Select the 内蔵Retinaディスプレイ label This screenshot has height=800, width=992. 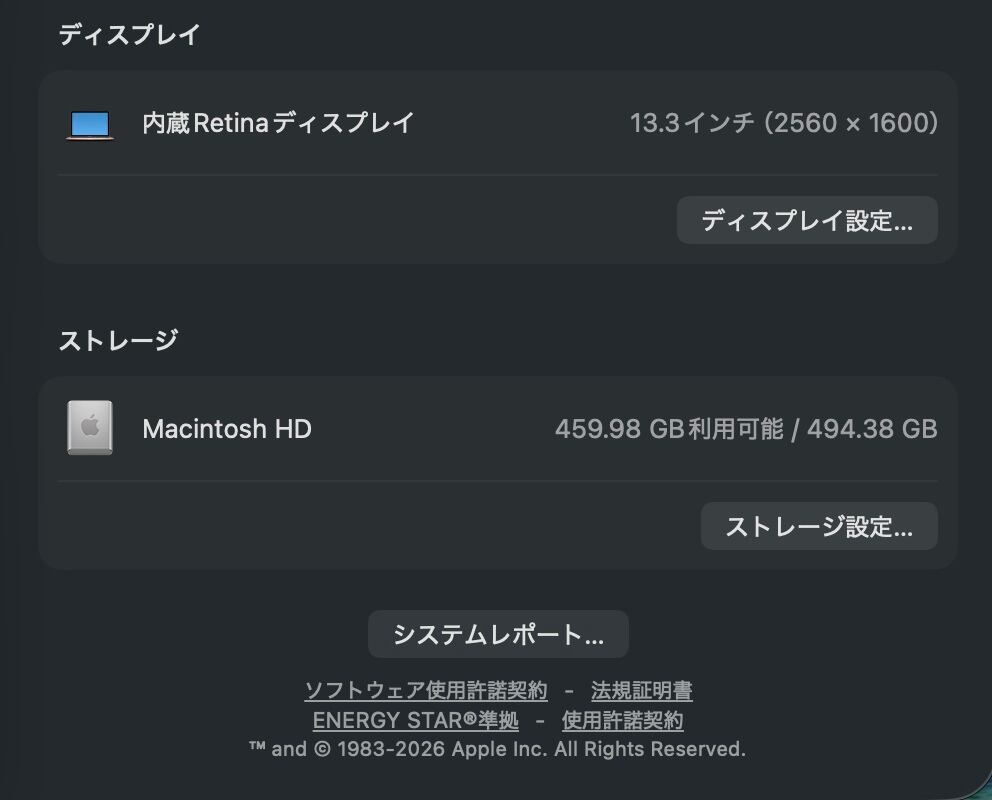[x=278, y=124]
